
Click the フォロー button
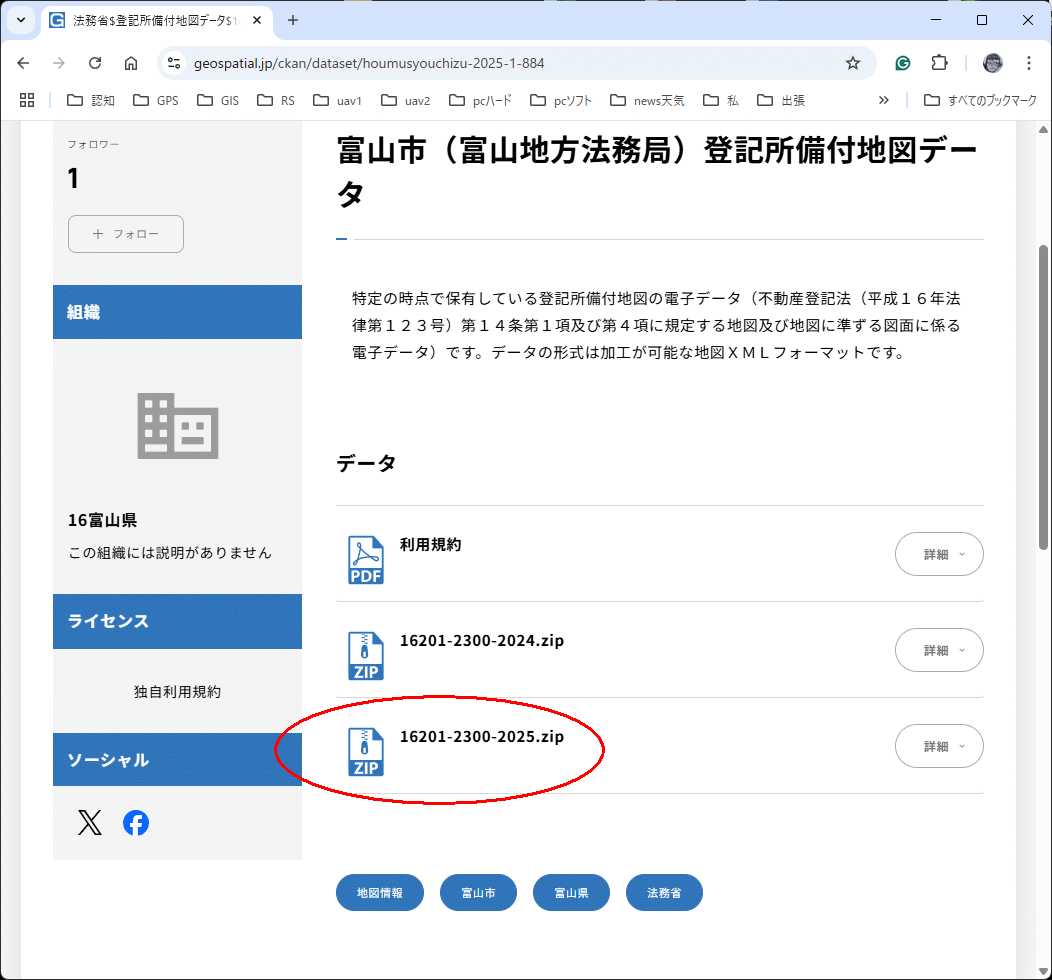(x=126, y=234)
